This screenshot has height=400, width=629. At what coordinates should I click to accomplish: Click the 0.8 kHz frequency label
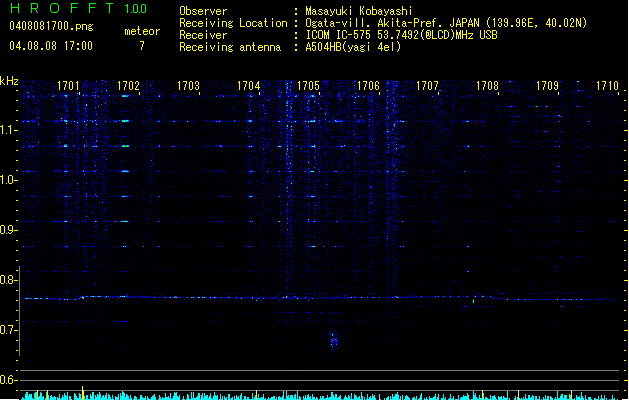(8, 280)
